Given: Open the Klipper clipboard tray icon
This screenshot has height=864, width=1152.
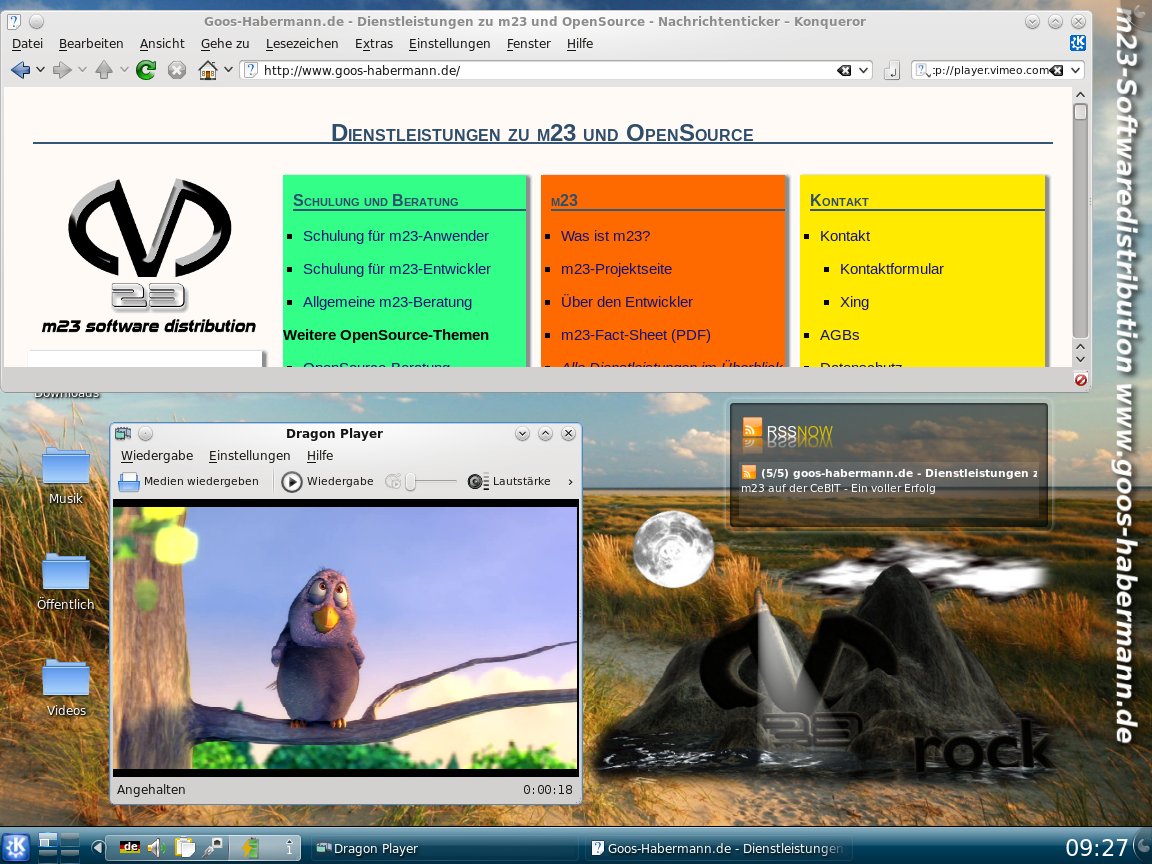Looking at the screenshot, I should point(184,848).
